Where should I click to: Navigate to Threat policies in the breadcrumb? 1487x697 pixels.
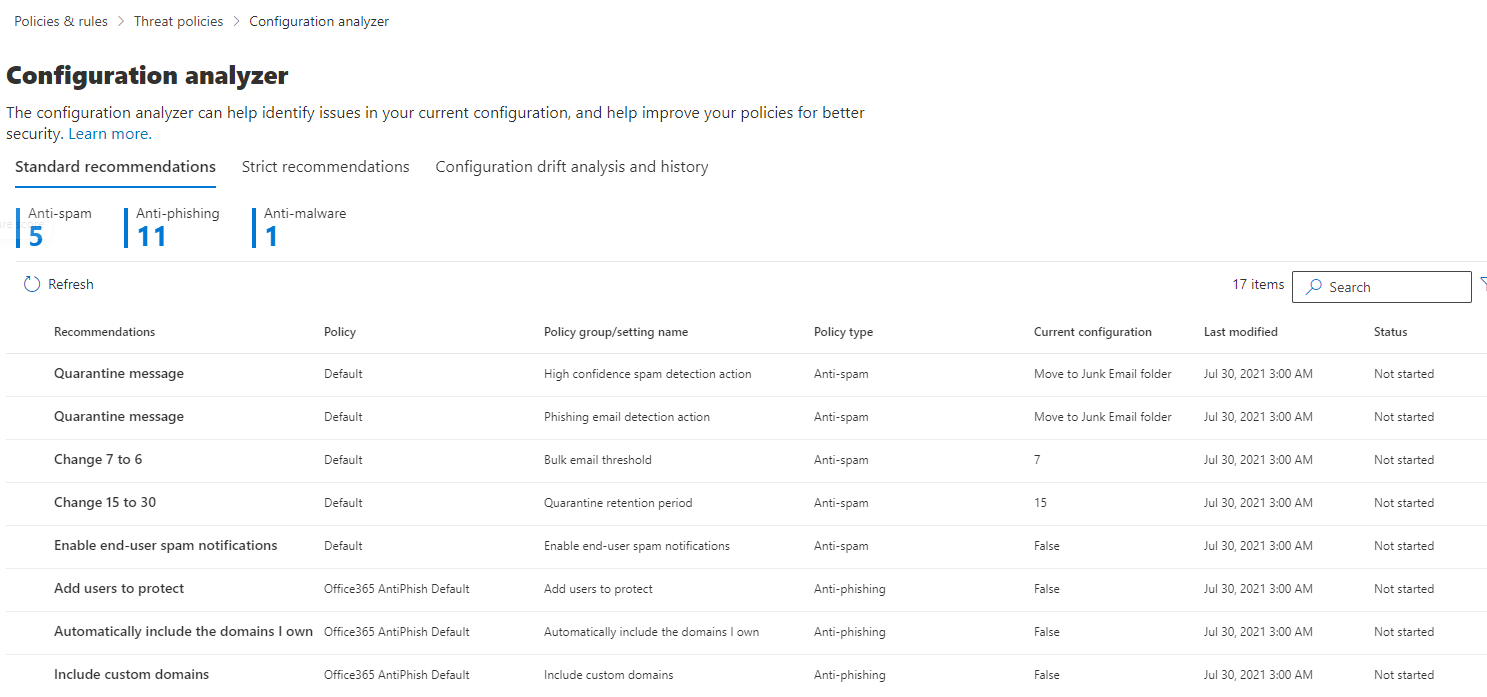click(178, 21)
